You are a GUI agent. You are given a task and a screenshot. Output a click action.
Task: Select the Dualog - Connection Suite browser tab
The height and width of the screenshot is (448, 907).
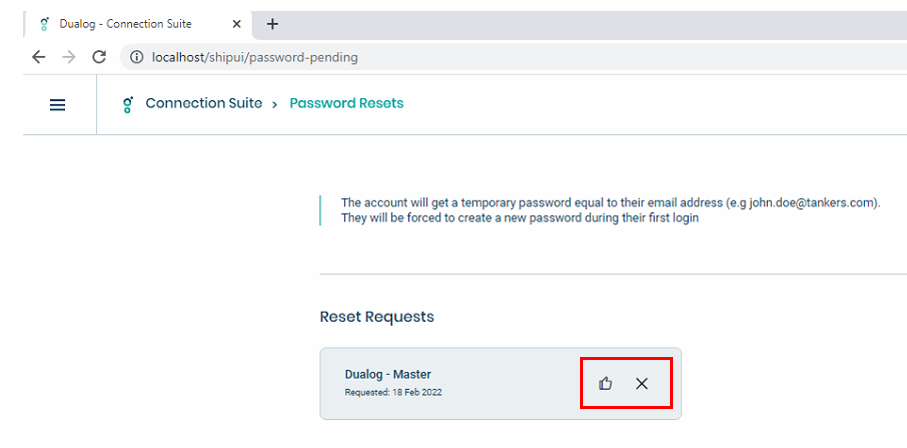point(138,24)
